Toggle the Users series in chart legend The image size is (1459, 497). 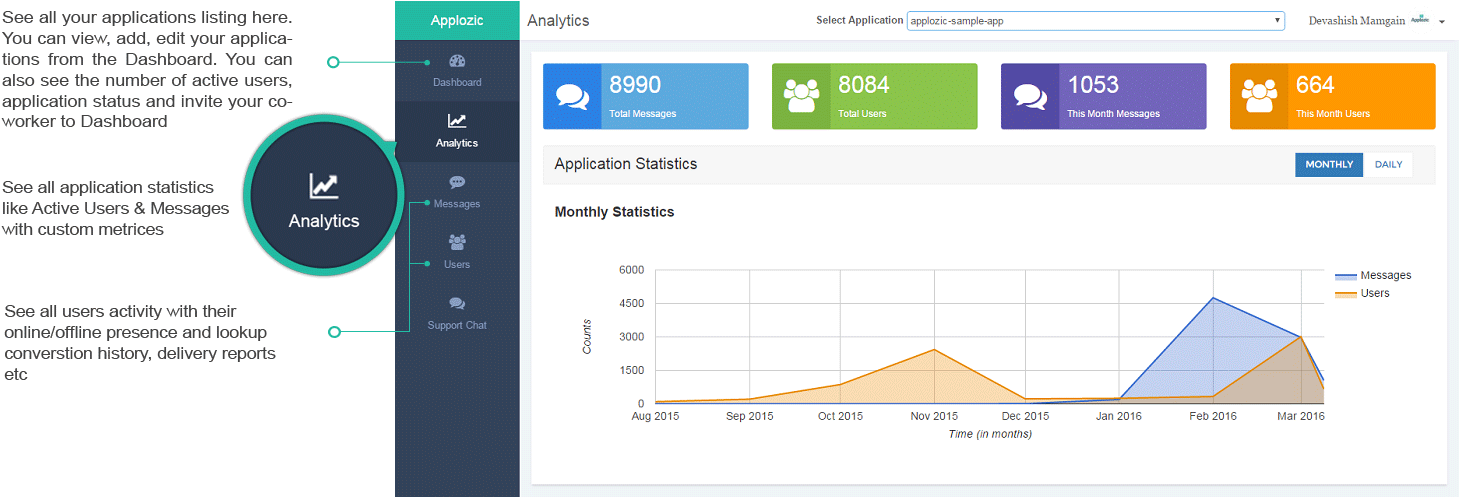pyautogui.click(x=1362, y=293)
